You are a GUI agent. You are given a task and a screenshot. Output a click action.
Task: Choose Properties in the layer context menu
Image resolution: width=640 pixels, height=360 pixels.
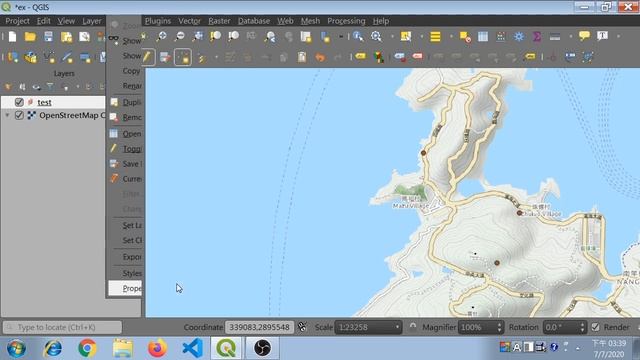(x=125, y=288)
